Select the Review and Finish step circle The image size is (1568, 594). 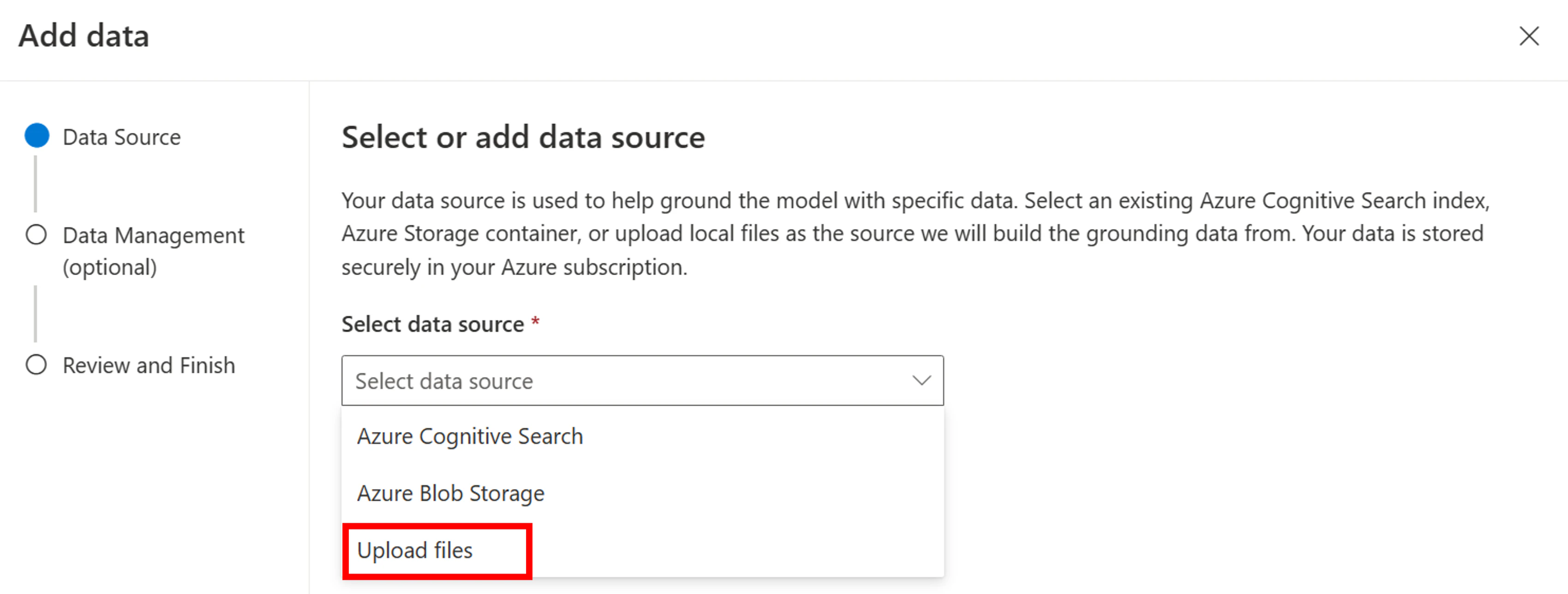click(x=36, y=365)
